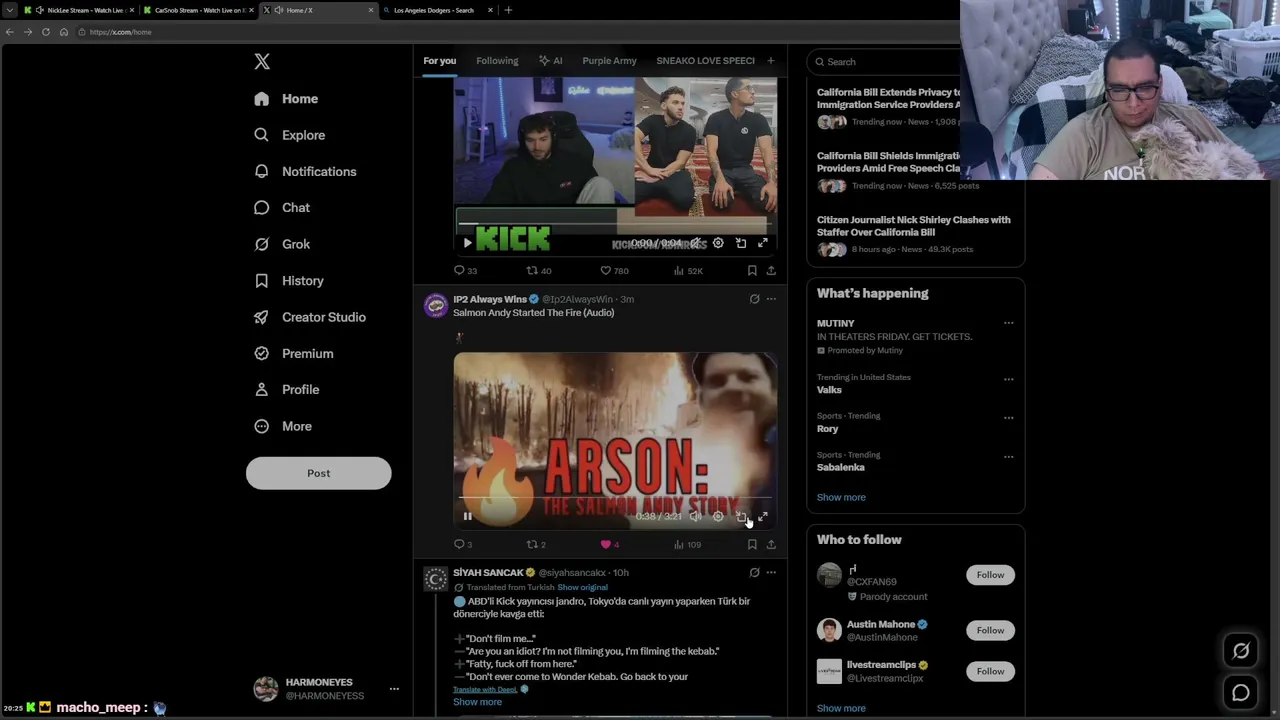Click Show original on translated post
1280x720 pixels.
pos(582,587)
